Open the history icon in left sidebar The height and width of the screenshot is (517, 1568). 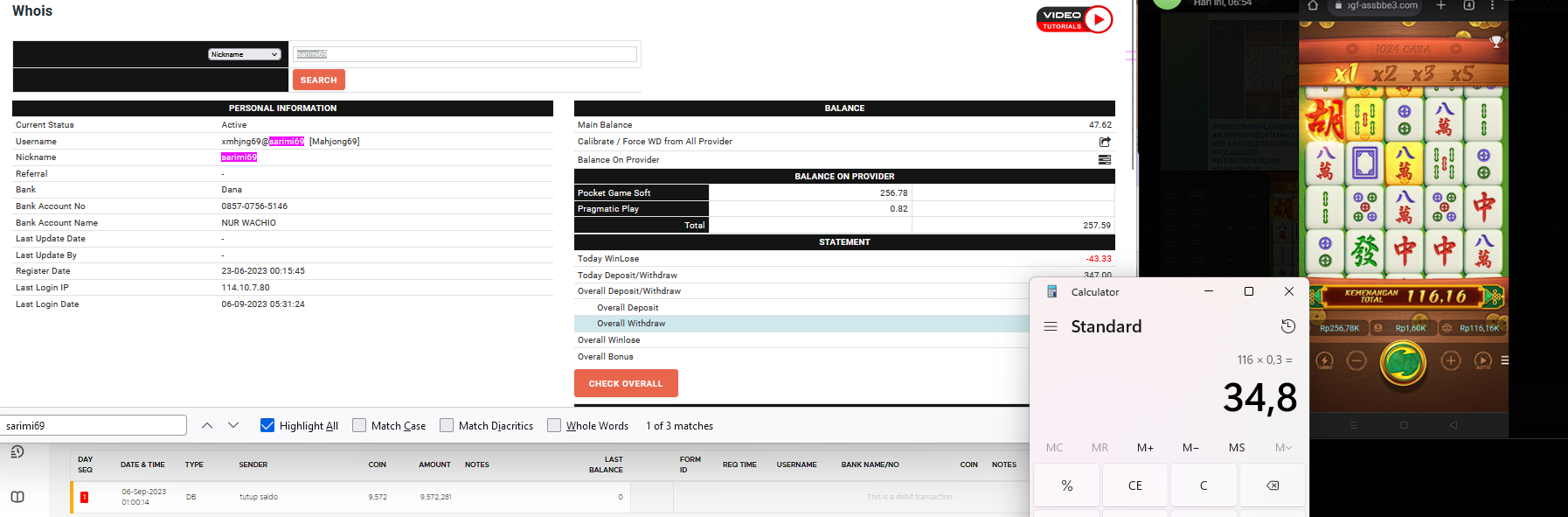coord(17,452)
